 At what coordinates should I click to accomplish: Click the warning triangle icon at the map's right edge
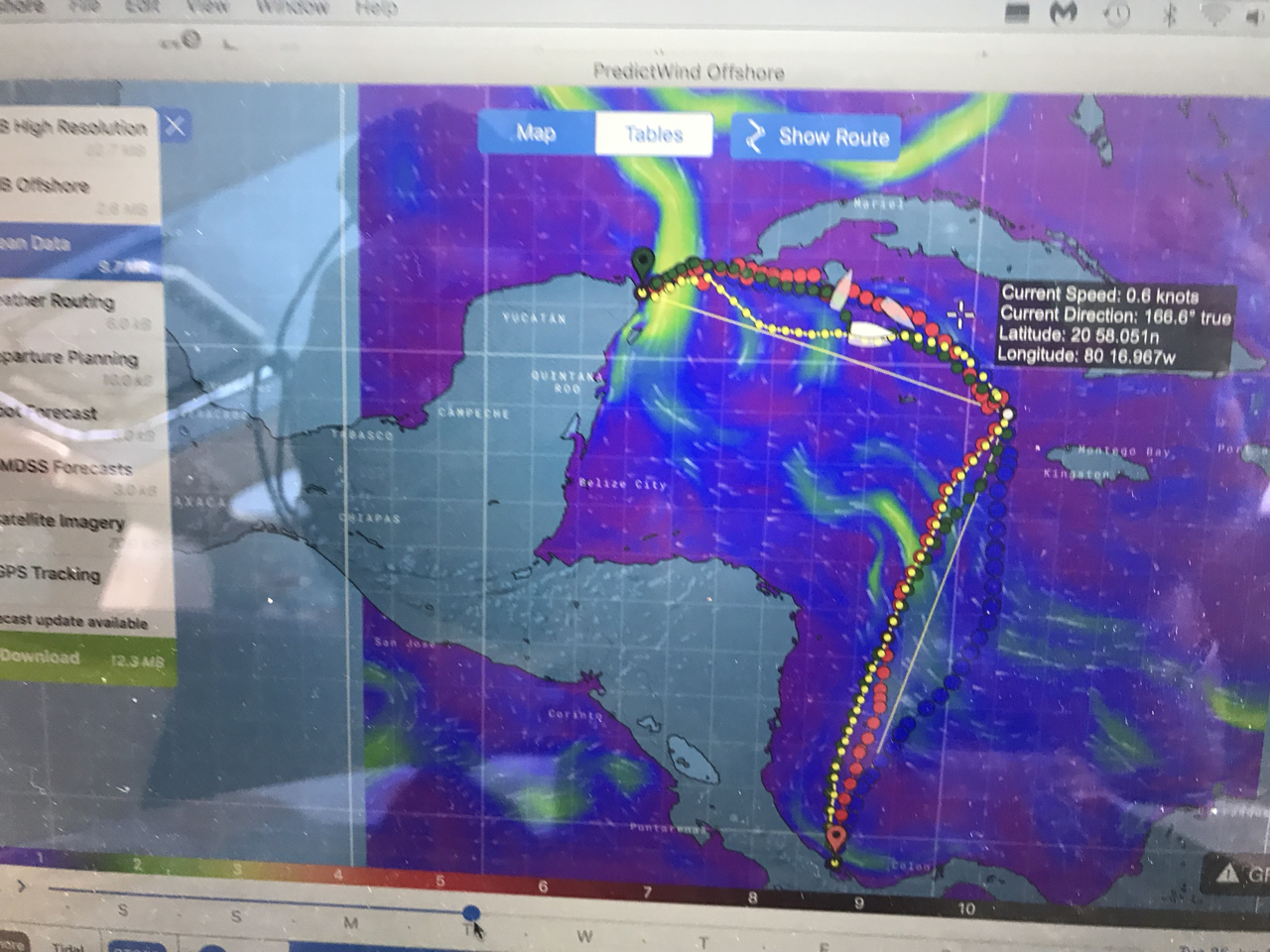click(1228, 873)
